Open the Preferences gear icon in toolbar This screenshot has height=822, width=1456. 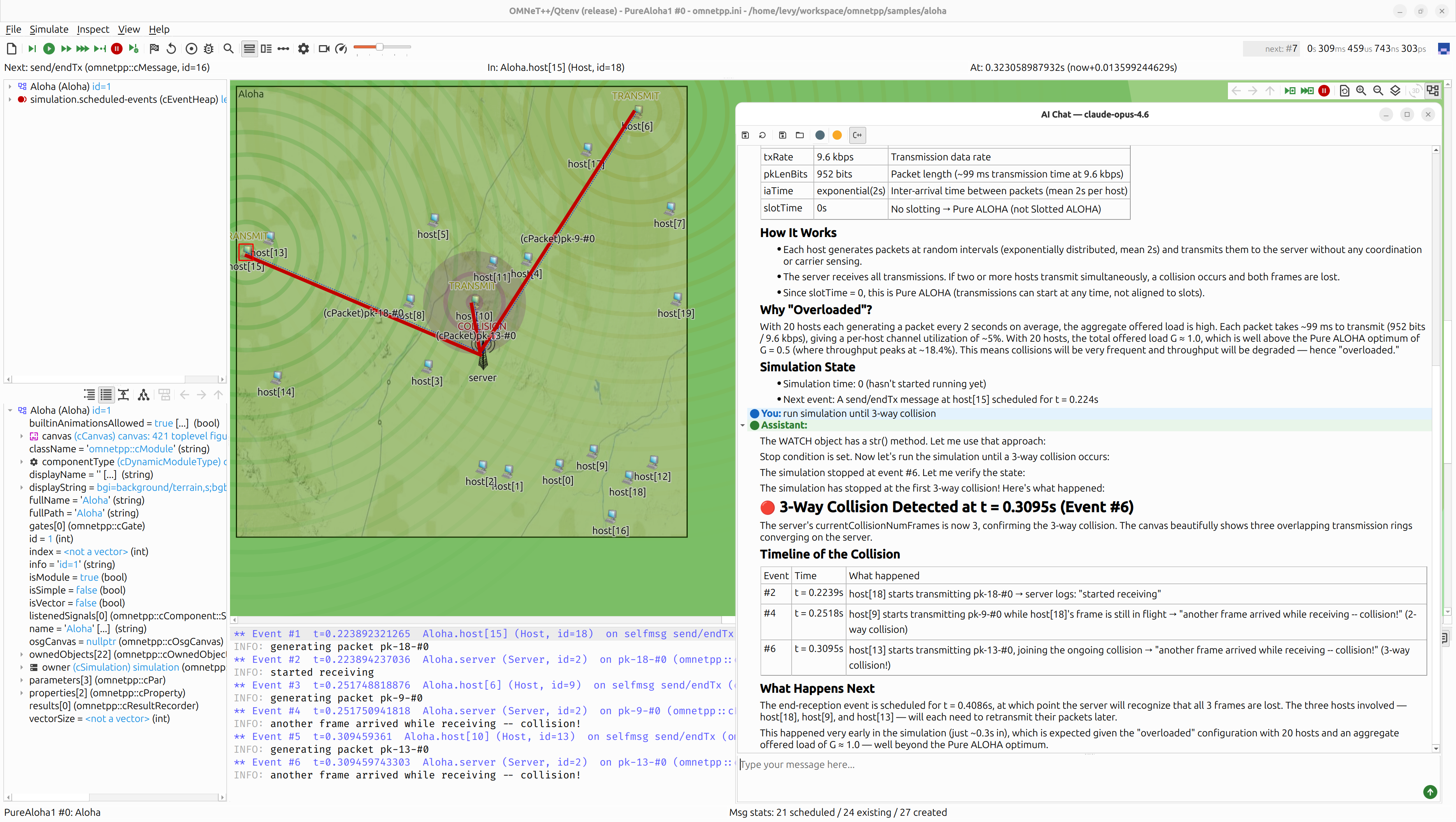(304, 49)
